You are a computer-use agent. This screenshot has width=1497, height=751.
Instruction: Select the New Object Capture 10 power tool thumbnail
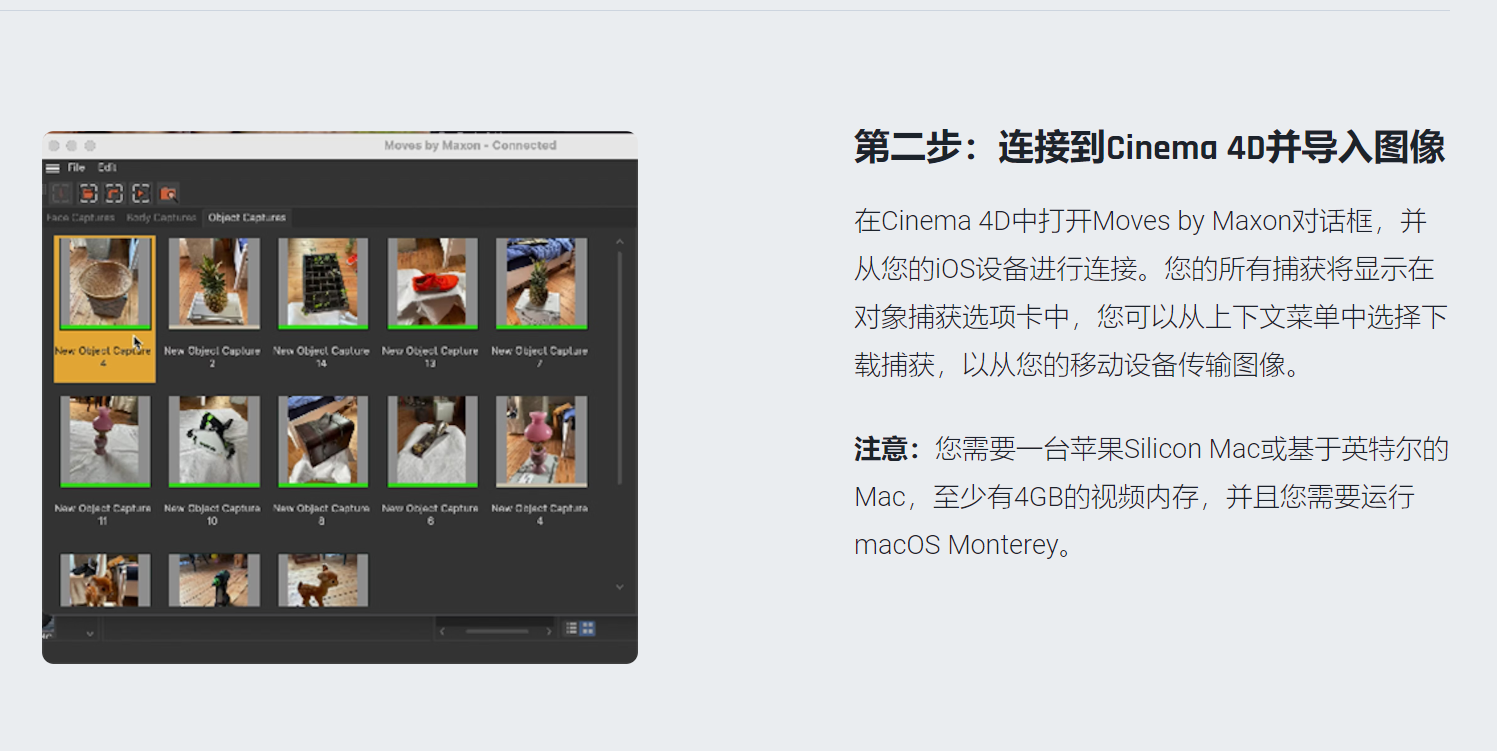coord(214,441)
